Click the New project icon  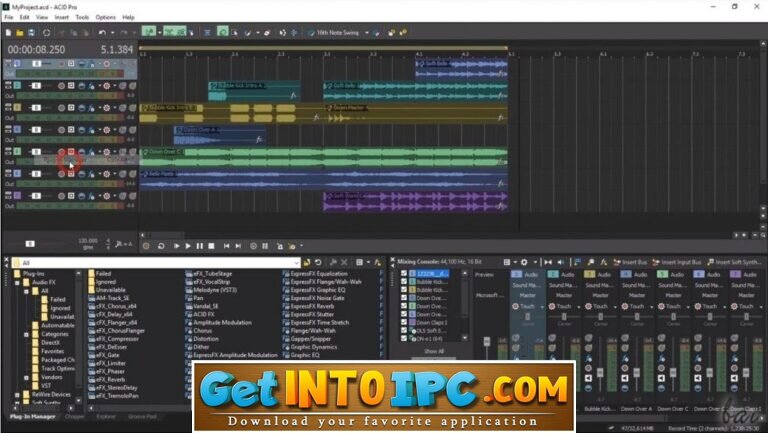pos(8,33)
